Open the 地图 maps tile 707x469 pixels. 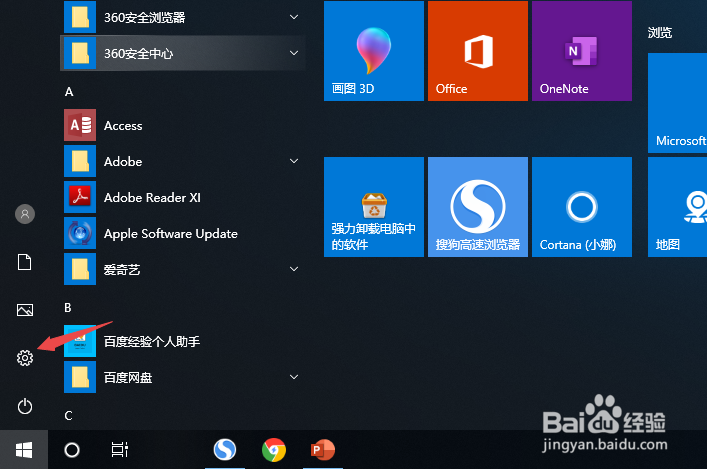click(x=677, y=207)
